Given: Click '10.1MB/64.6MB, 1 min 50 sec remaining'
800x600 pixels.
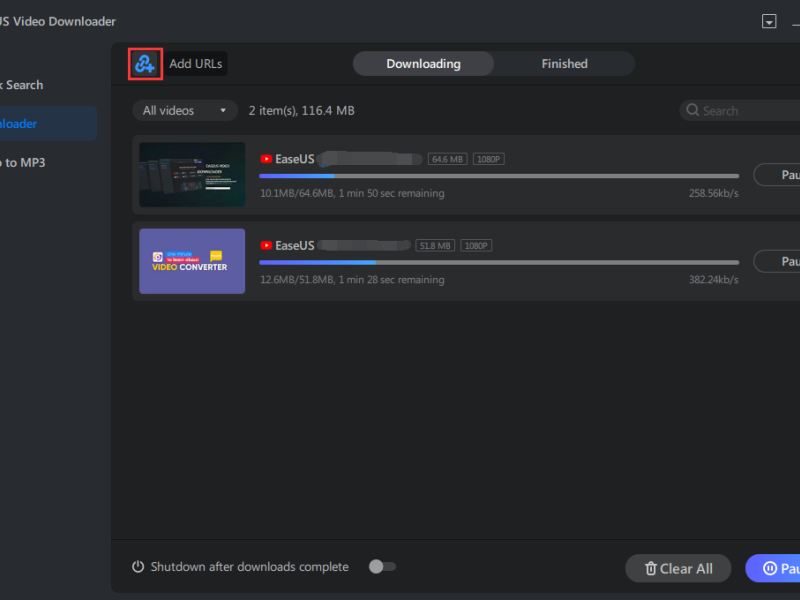Looking at the screenshot, I should pyautogui.click(x=352, y=193).
